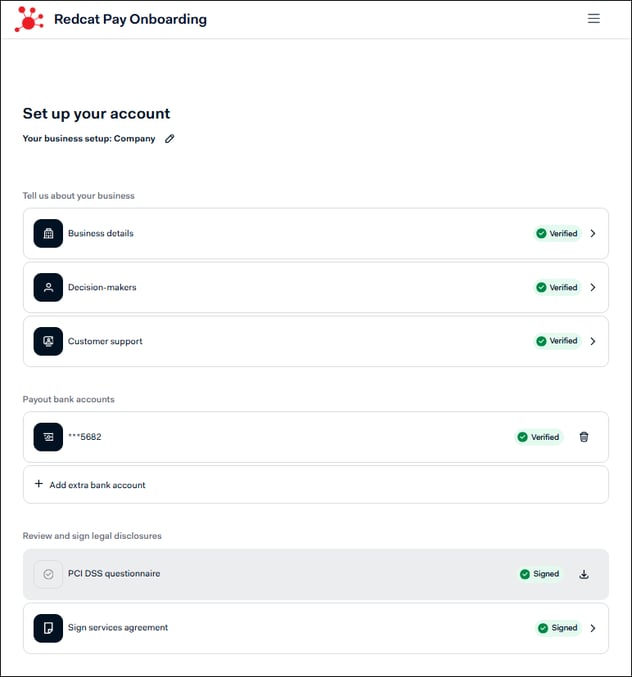Click the Decision-makers person icon

click(48, 287)
